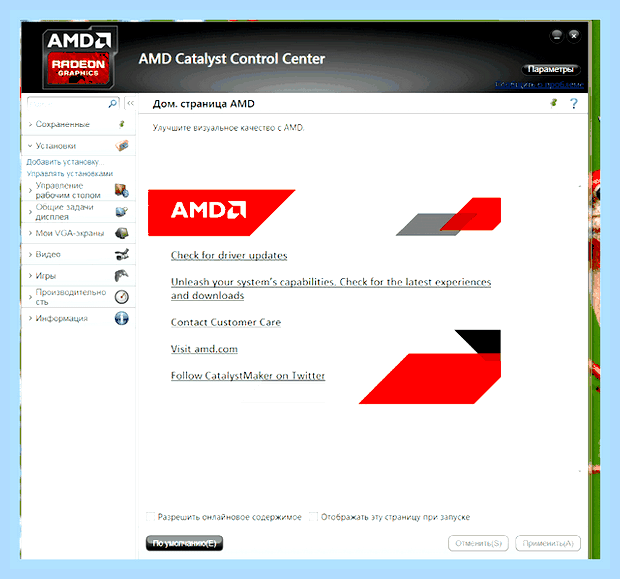Enable Разрешить онлайновое содержимое checkbox
Image resolution: width=620 pixels, height=579 pixels.
[x=151, y=517]
